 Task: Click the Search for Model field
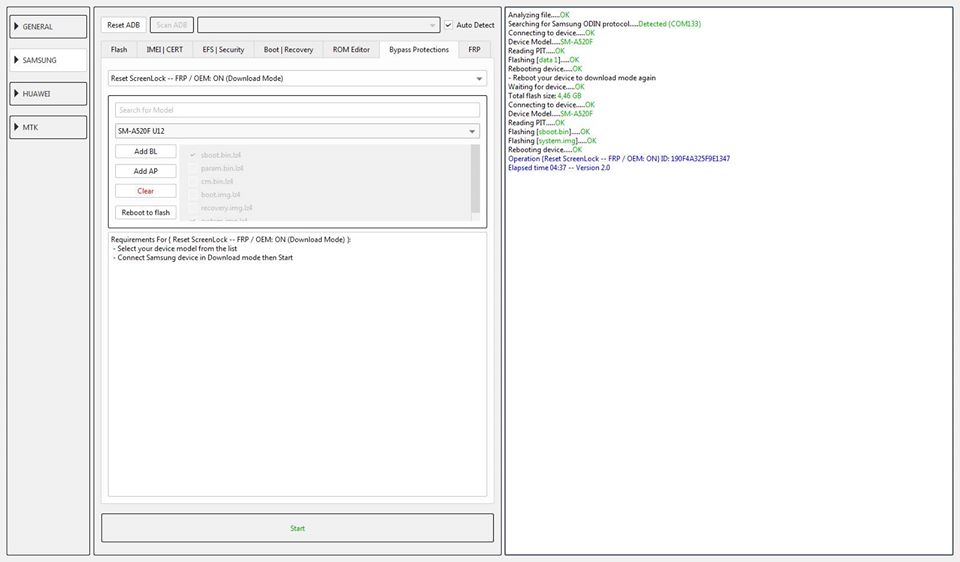coord(298,110)
